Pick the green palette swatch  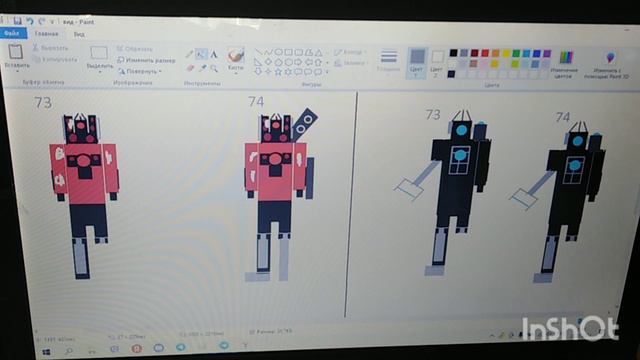[x=516, y=53]
